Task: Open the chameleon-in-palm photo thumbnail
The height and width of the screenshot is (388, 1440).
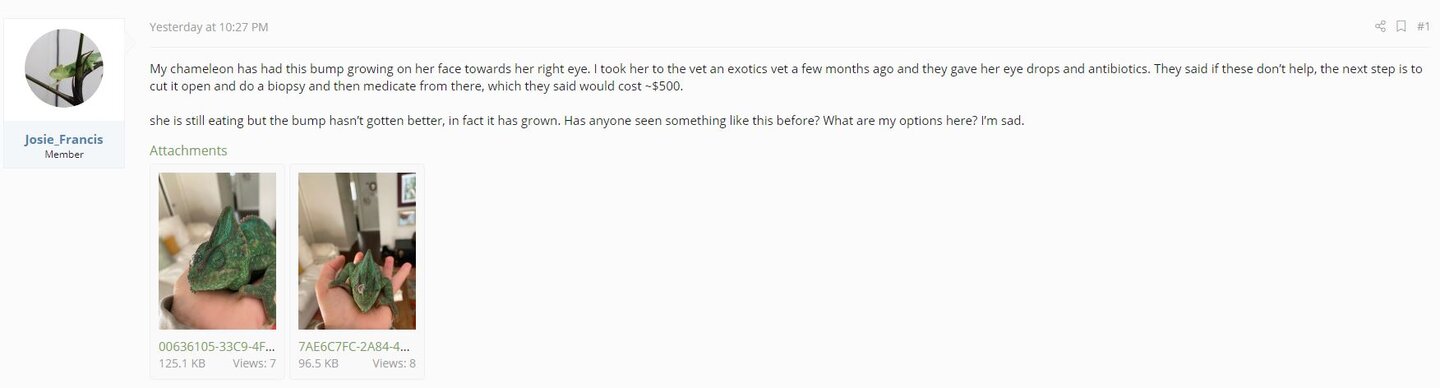Action: (x=357, y=251)
